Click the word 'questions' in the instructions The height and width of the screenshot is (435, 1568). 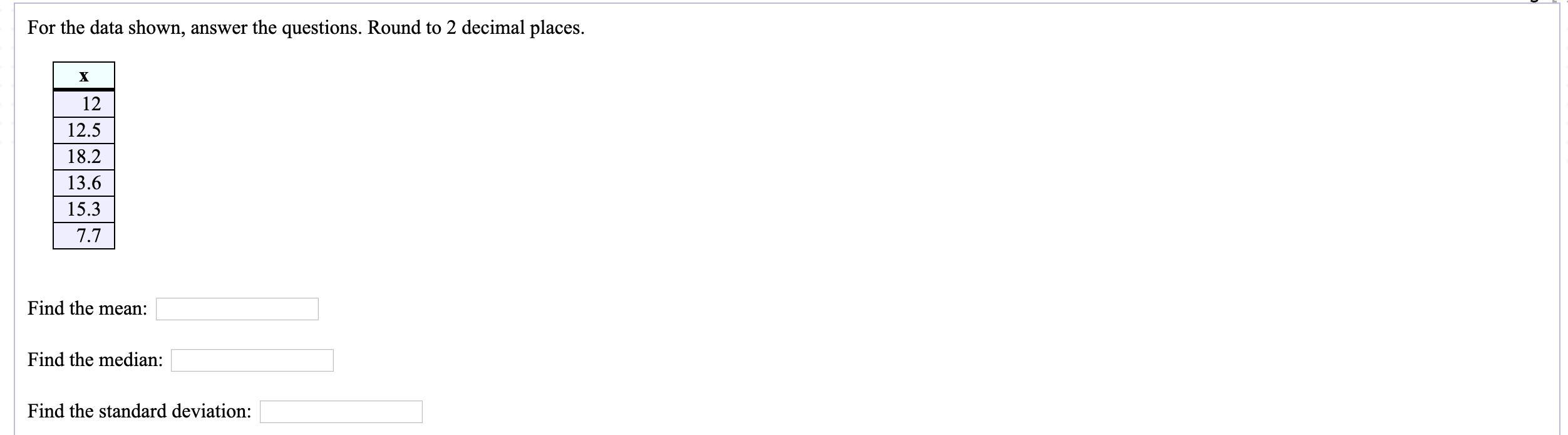click(x=320, y=29)
